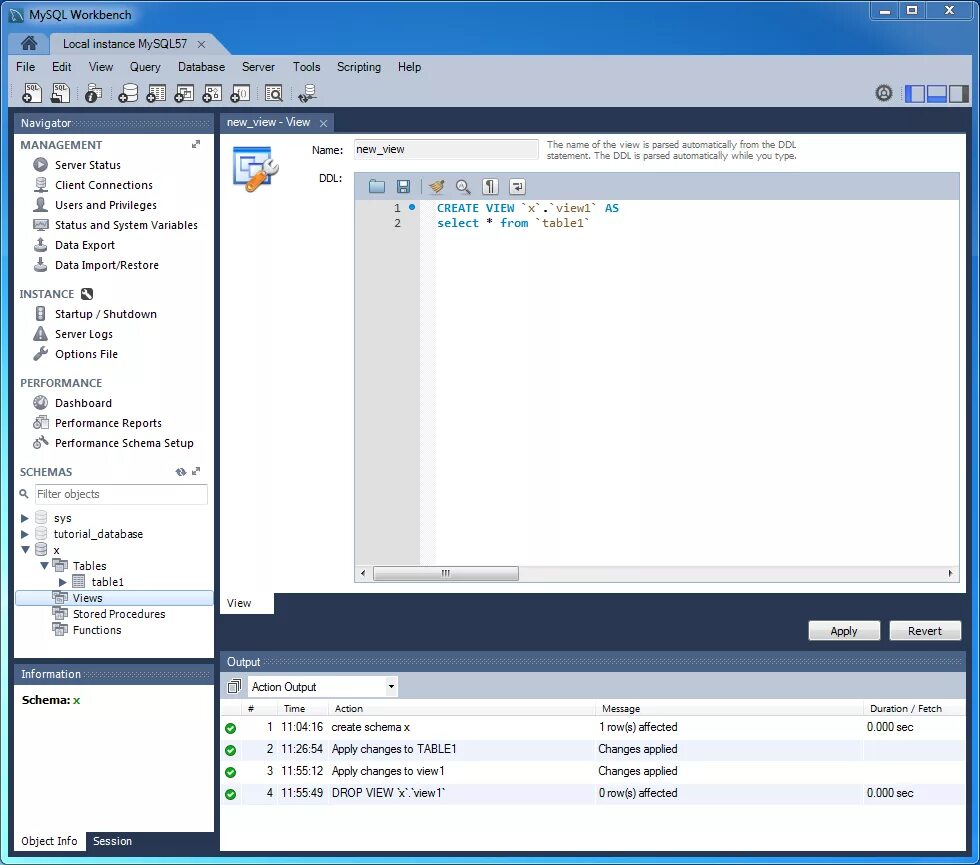Click the Revert button
980x865 pixels.
924,631
